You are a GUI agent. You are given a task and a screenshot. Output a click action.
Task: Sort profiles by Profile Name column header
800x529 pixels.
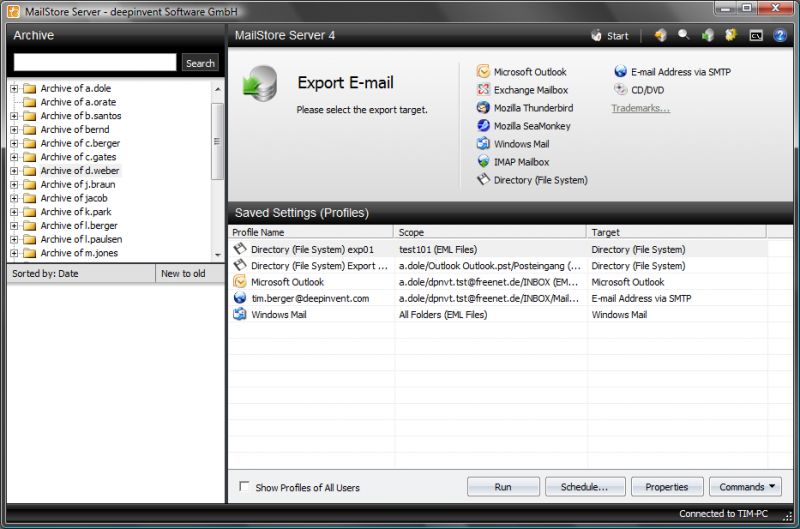click(311, 232)
